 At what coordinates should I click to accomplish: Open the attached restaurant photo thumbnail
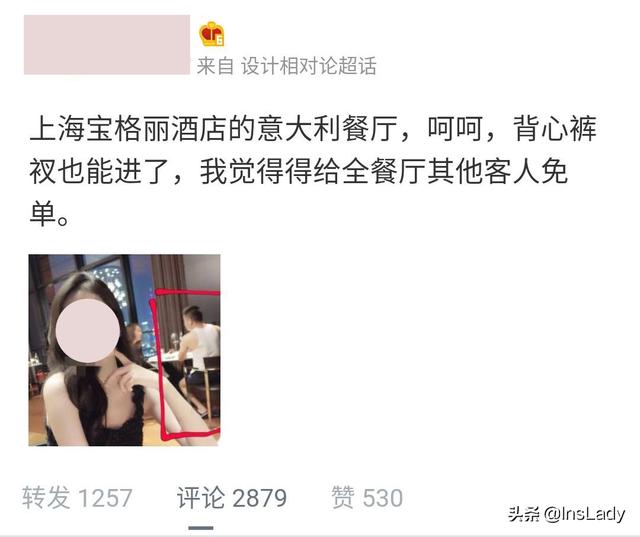point(124,350)
